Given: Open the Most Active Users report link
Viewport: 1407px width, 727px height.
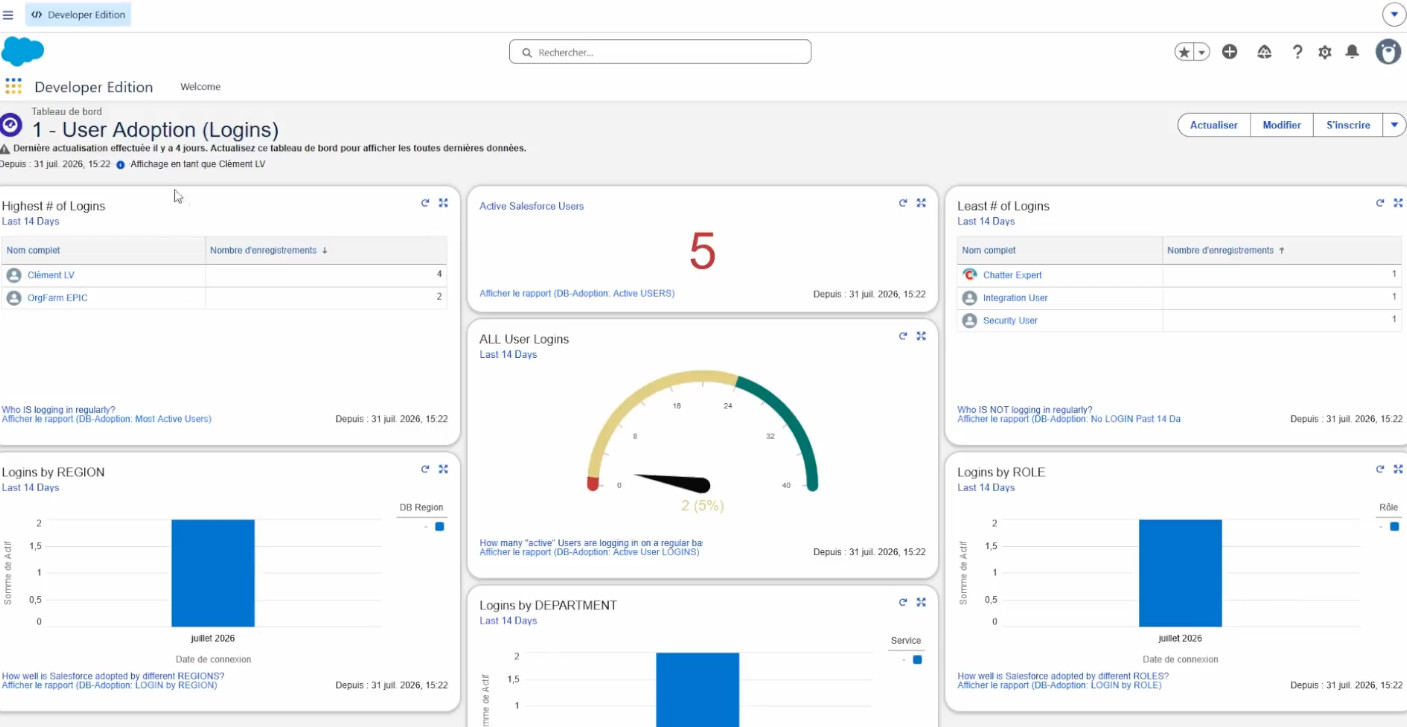Looking at the screenshot, I should coord(107,419).
